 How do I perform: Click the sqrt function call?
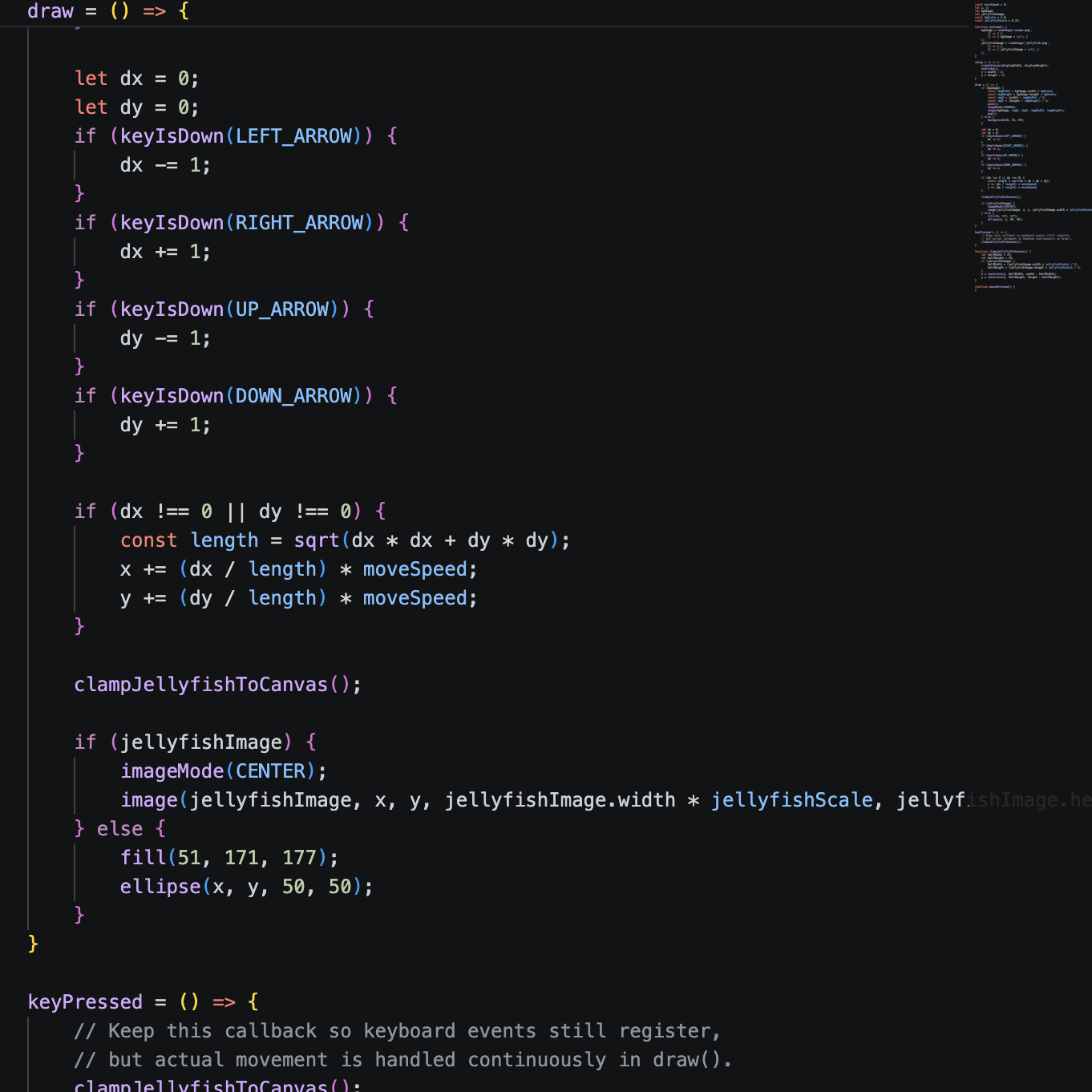point(317,540)
